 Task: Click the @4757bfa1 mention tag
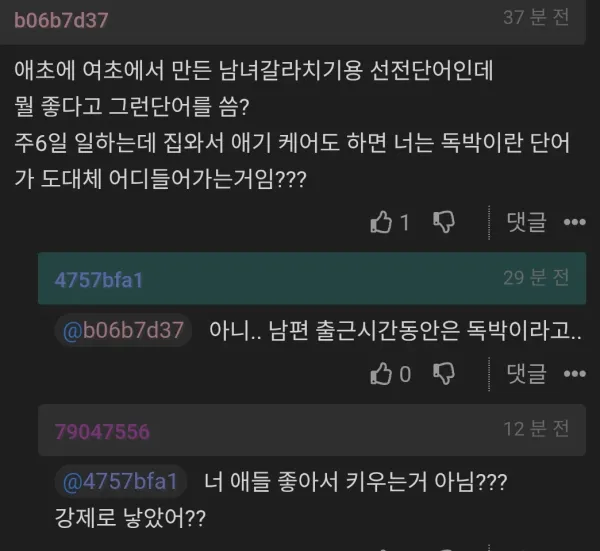pos(120,481)
